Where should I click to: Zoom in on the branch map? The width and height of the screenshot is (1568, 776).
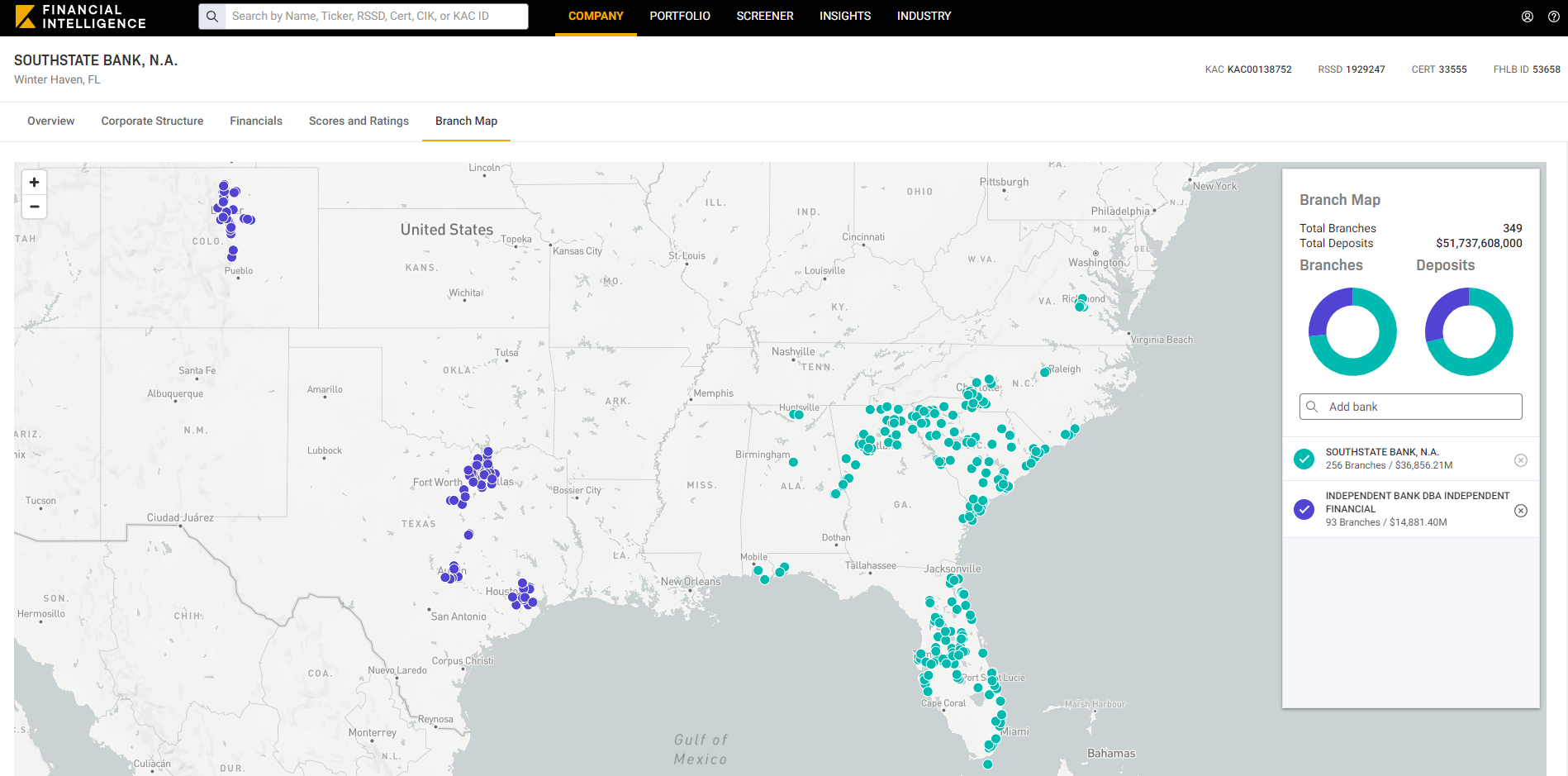[x=34, y=183]
